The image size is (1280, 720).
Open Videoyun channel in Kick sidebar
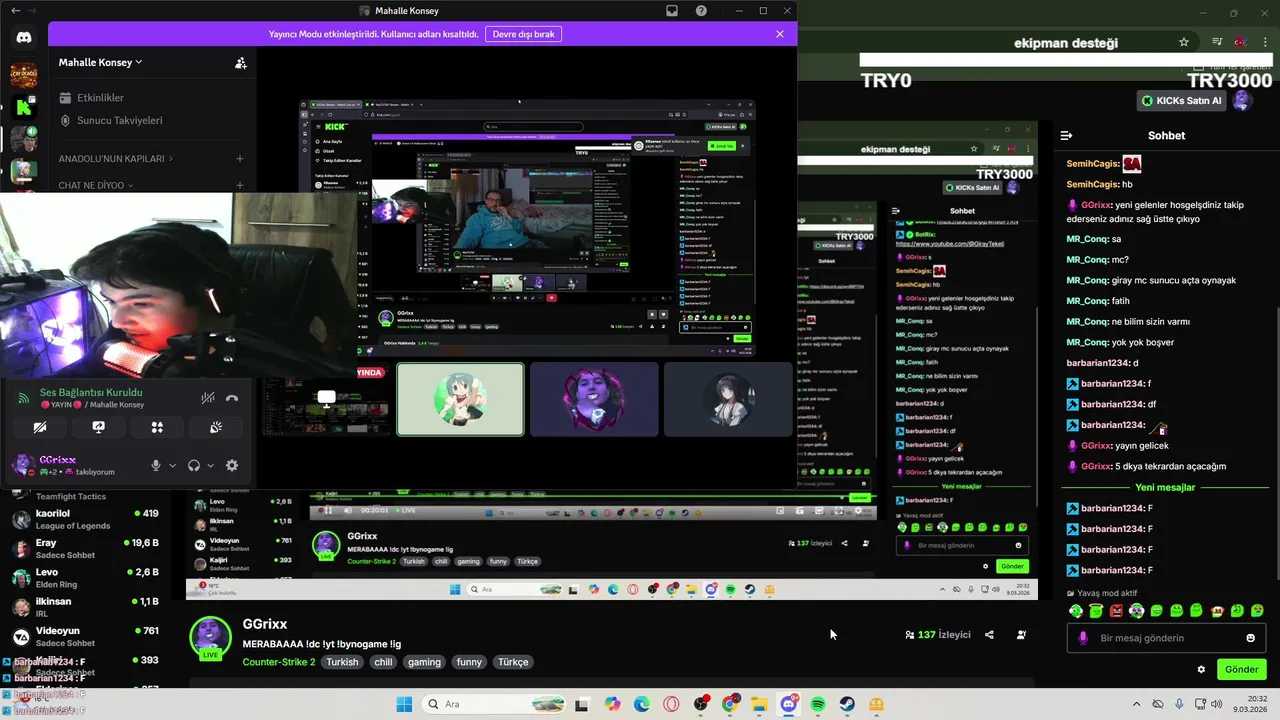pyautogui.click(x=84, y=636)
